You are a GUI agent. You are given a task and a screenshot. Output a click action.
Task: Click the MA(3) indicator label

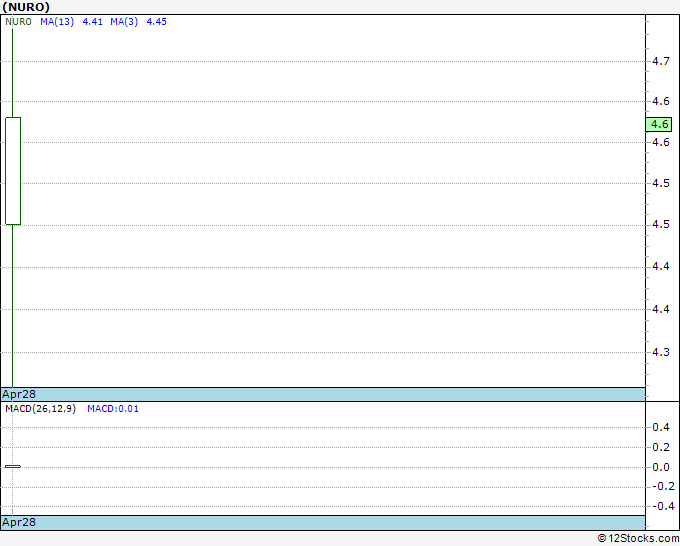pyautogui.click(x=124, y=22)
